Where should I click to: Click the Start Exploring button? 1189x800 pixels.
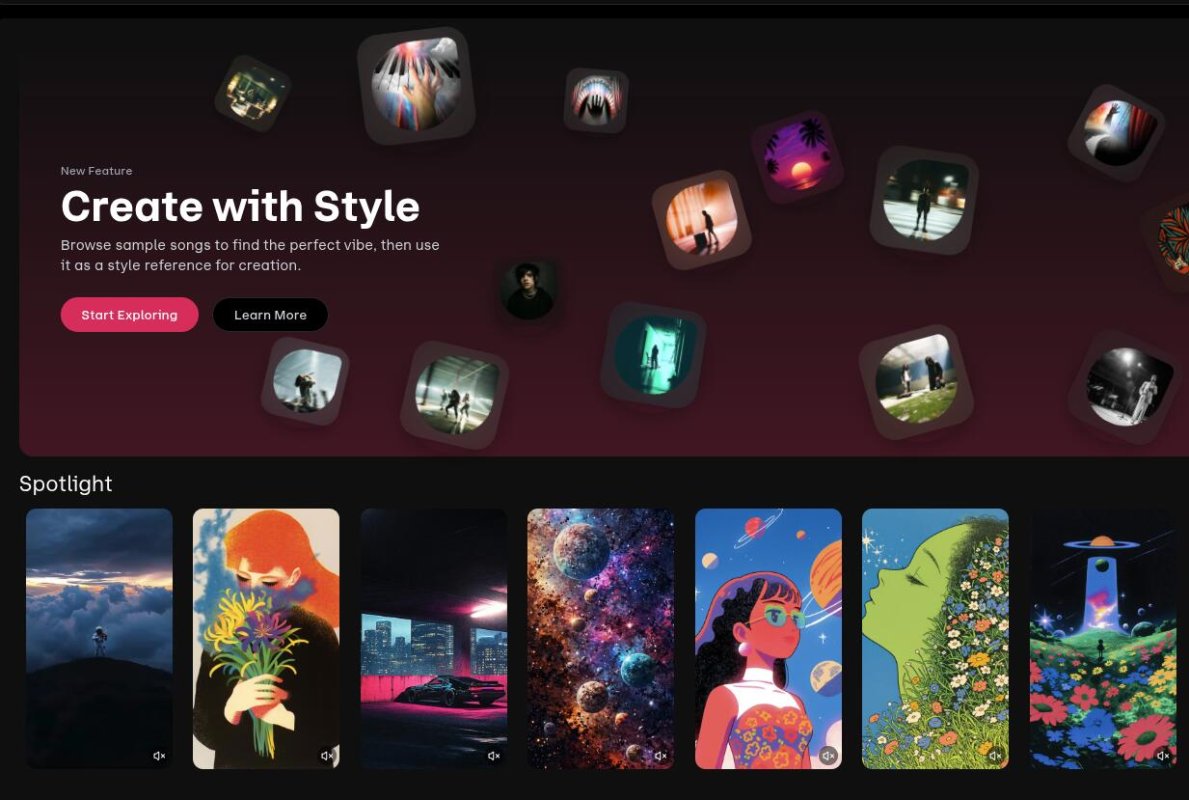pyautogui.click(x=129, y=314)
